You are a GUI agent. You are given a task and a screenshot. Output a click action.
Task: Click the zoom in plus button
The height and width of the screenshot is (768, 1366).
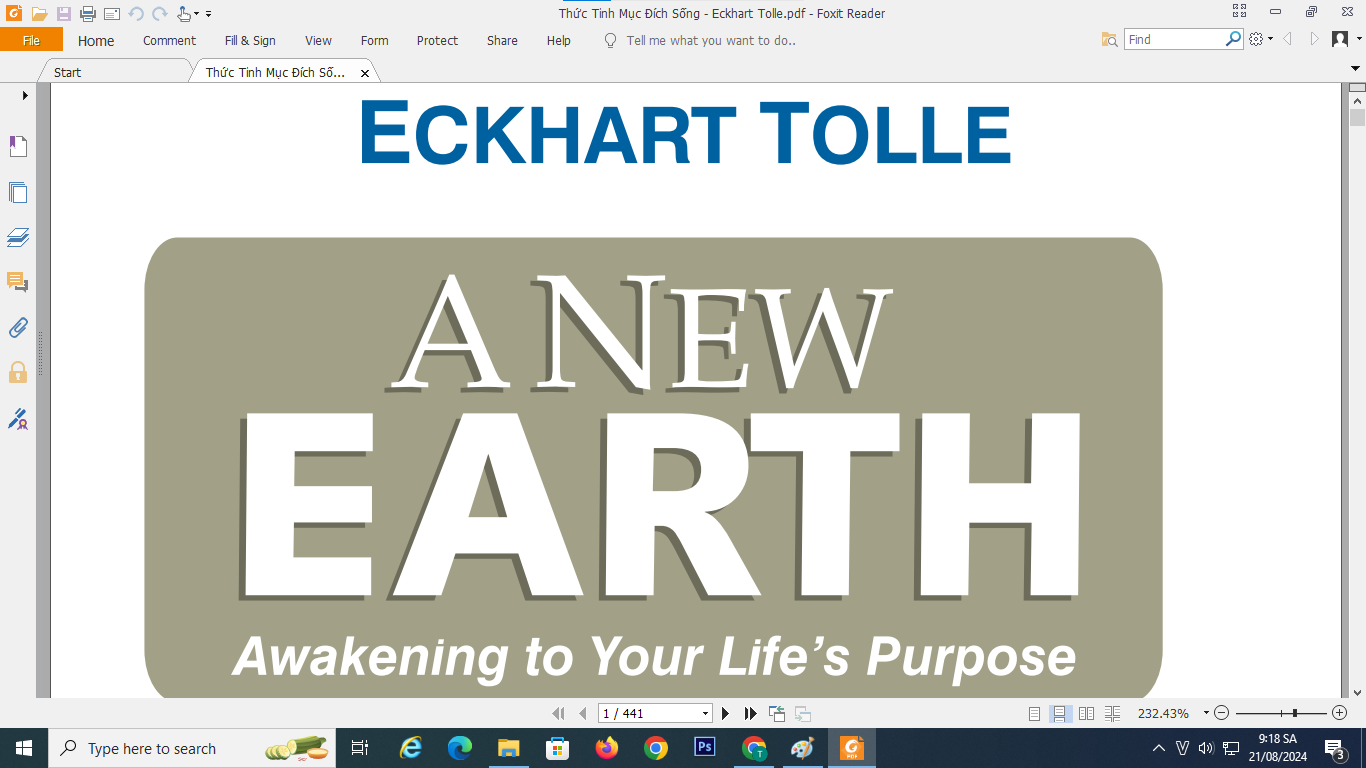point(1340,713)
